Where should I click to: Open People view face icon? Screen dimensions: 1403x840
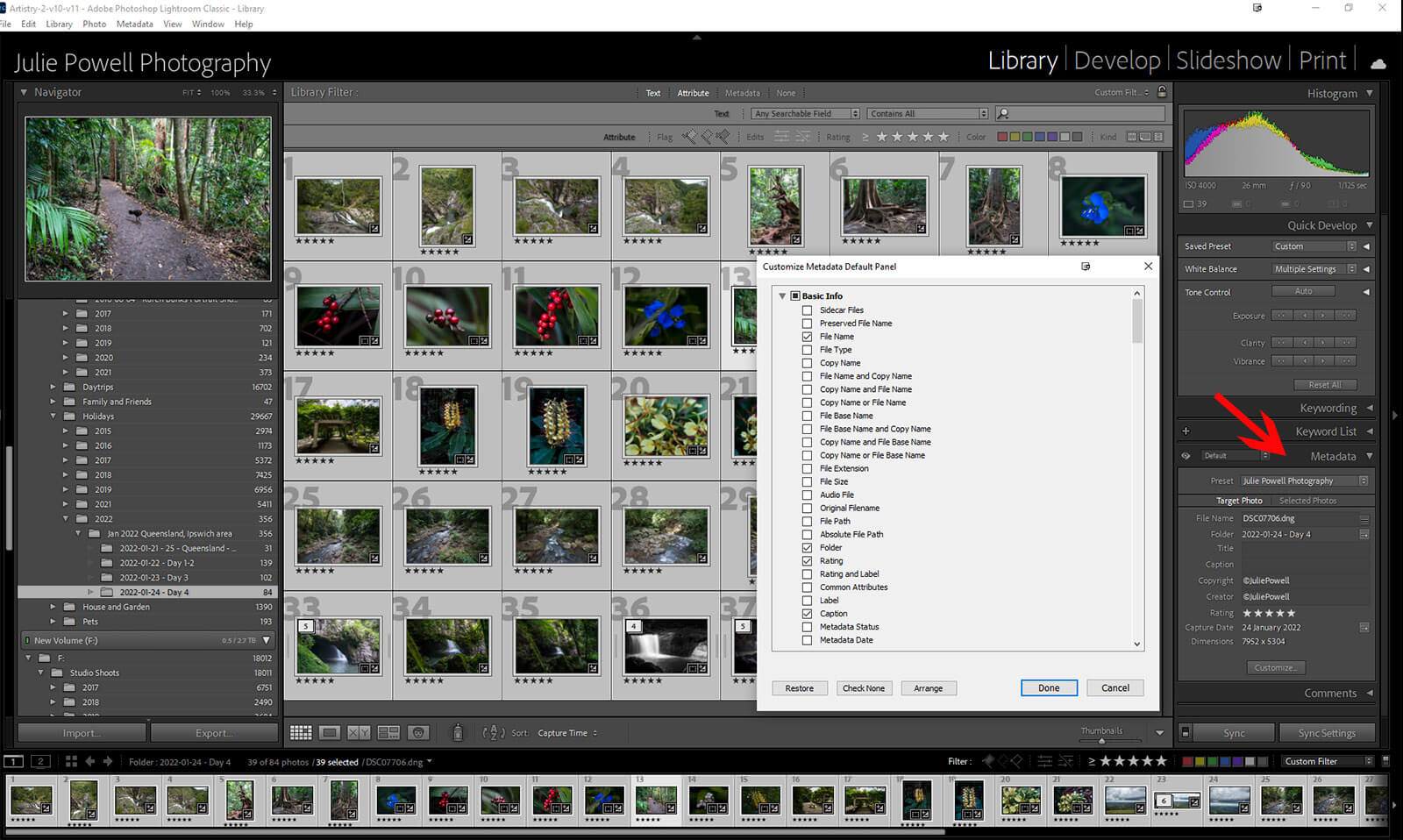tap(418, 733)
